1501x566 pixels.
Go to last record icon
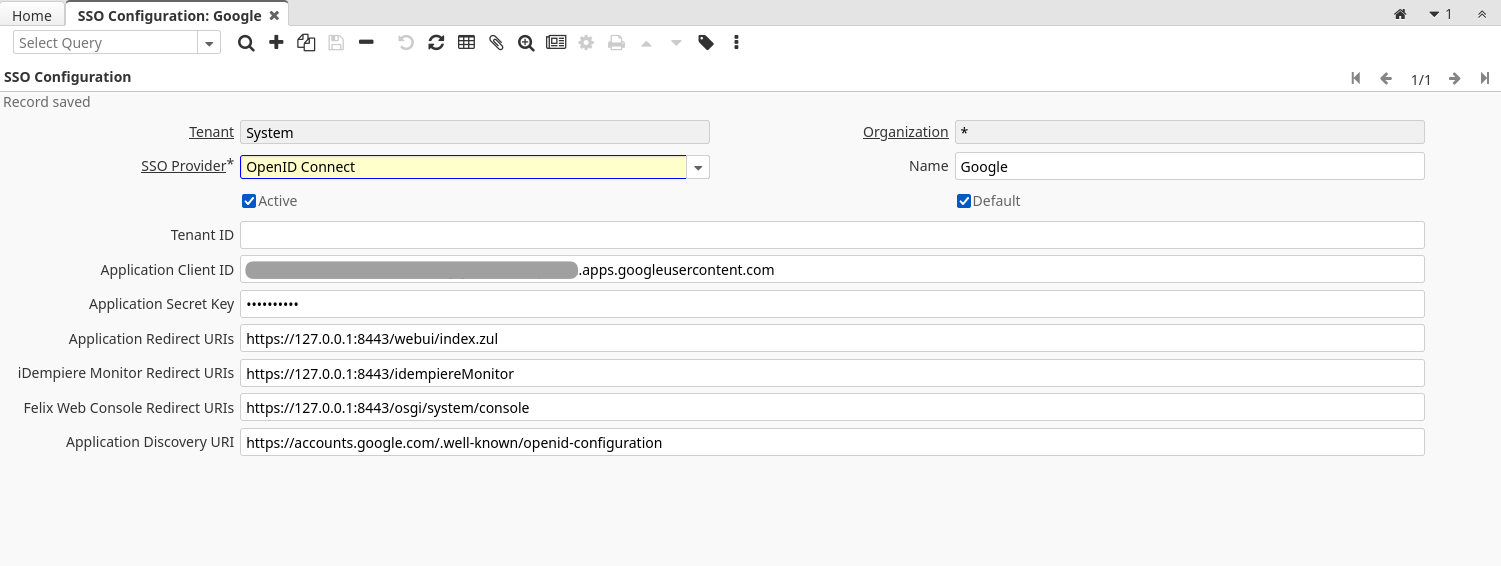pos(1485,78)
